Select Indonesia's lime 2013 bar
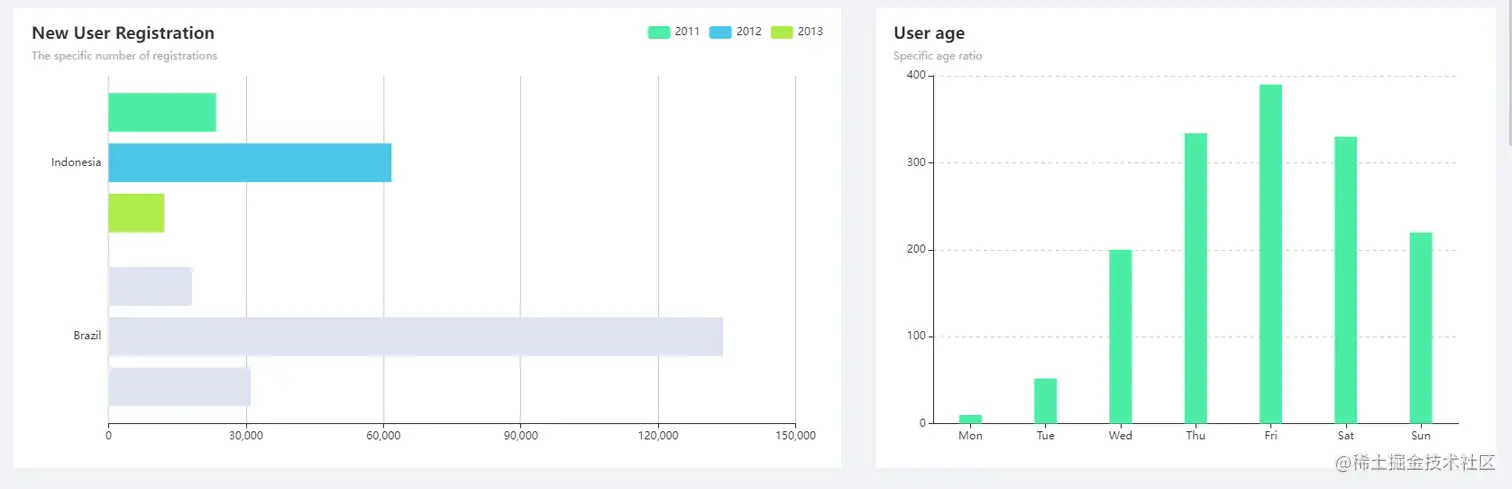 (x=136, y=213)
